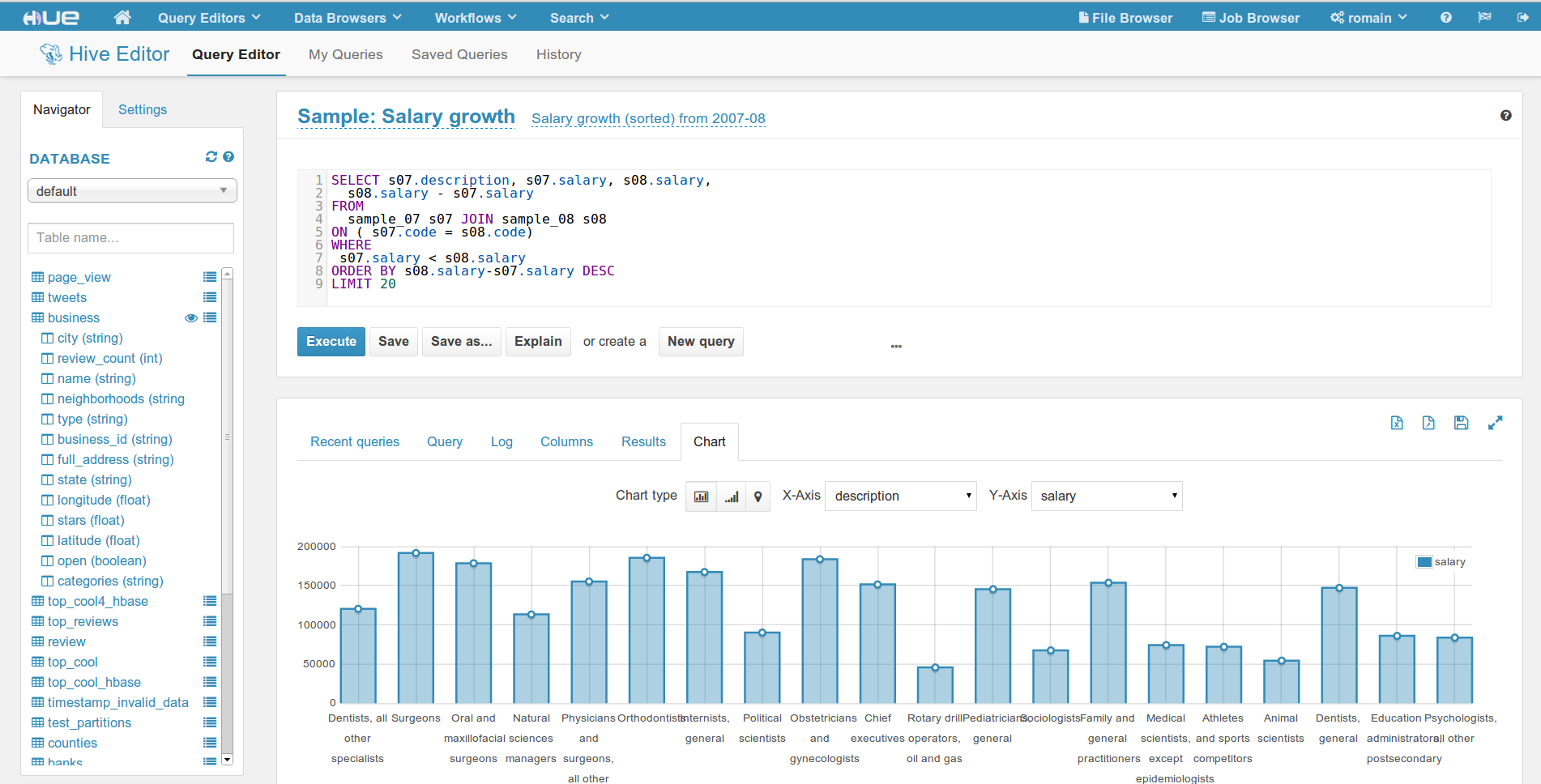Image resolution: width=1541 pixels, height=784 pixels.
Task: Open the Saved Queries tab
Action: pos(459,54)
